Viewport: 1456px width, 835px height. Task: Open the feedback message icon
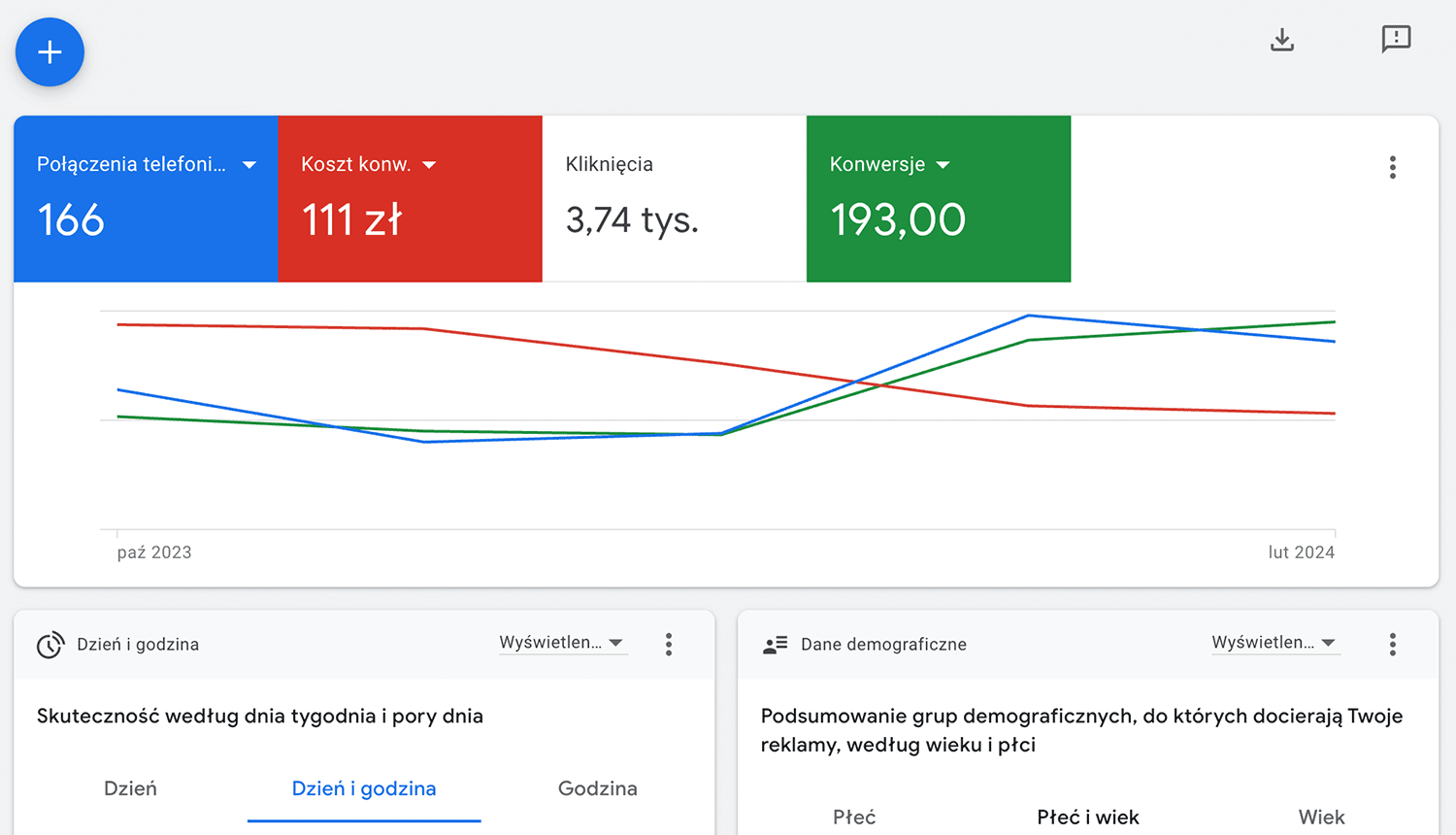coord(1396,40)
